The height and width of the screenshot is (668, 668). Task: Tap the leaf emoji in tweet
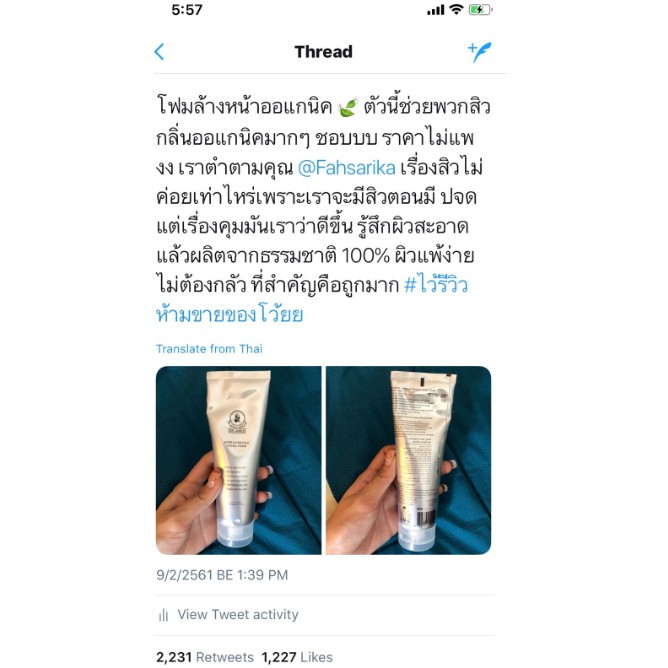coord(348,107)
